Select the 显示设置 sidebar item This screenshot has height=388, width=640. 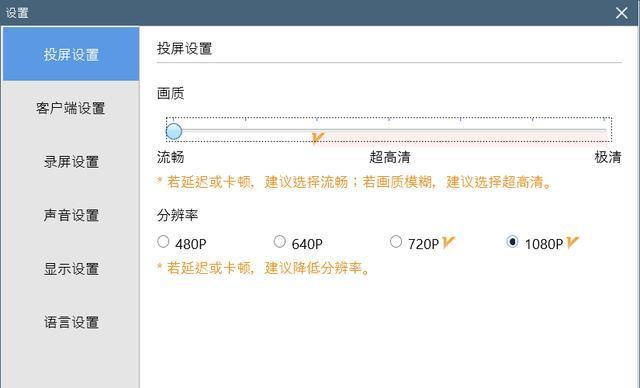click(71, 268)
